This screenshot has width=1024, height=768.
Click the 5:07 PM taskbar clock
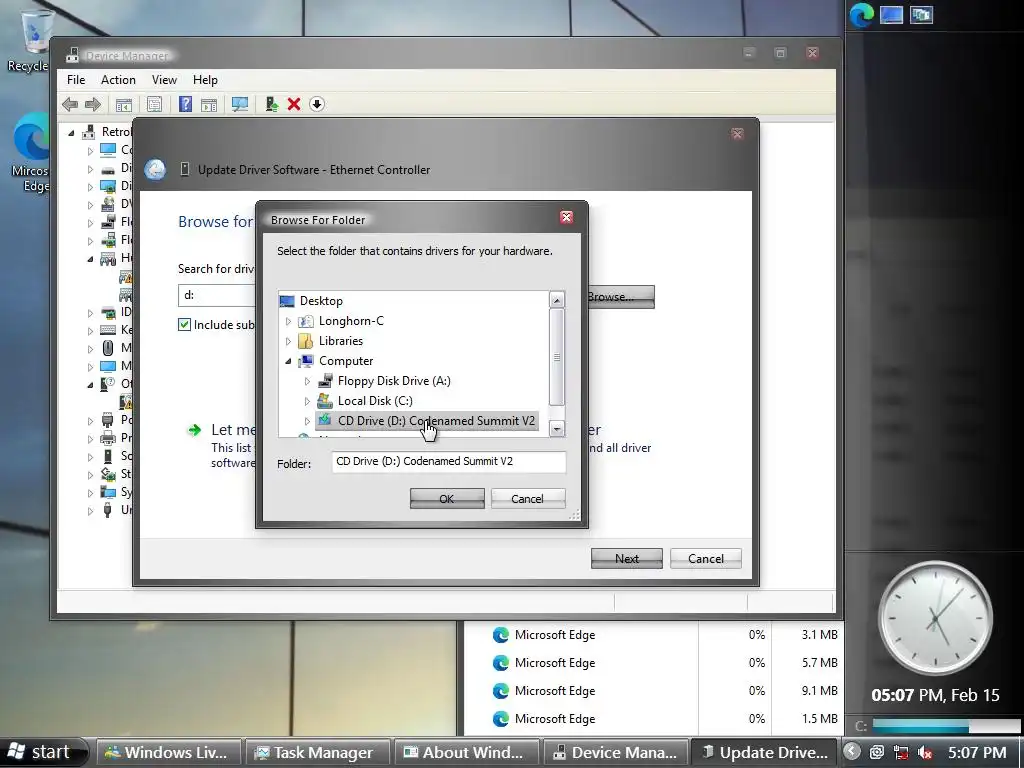(977, 752)
